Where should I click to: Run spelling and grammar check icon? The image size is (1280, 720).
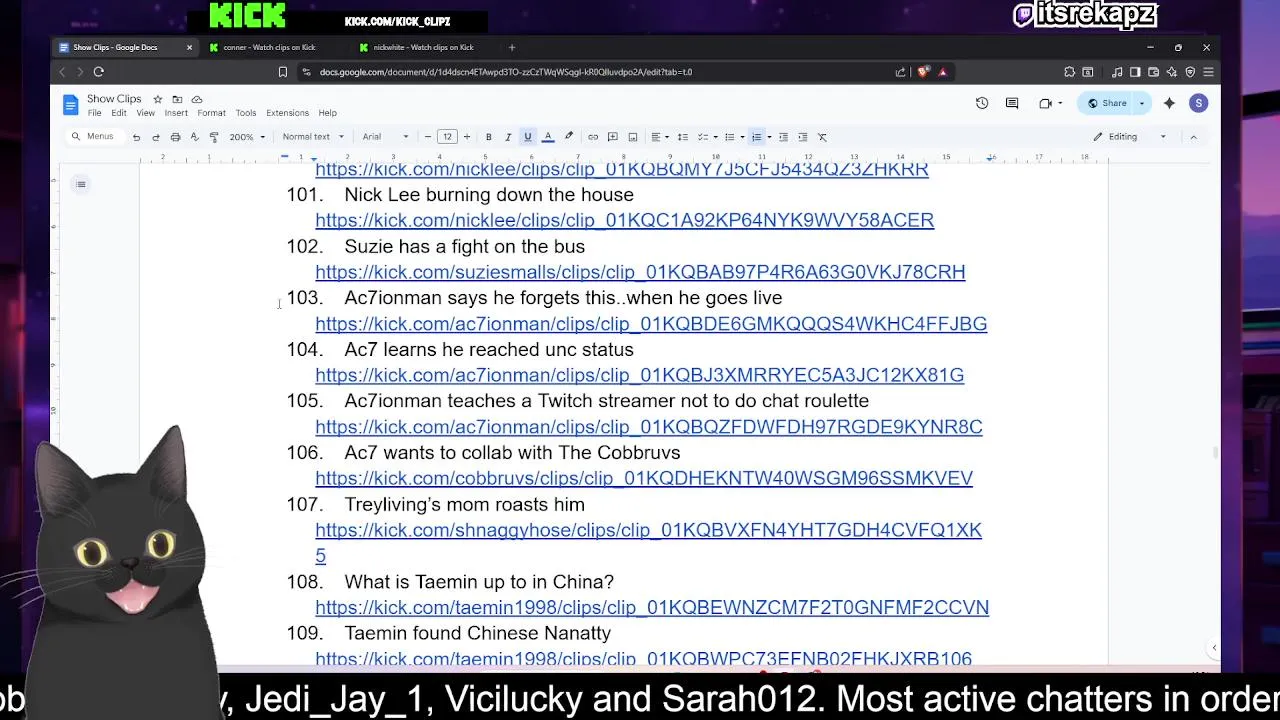pyautogui.click(x=194, y=137)
